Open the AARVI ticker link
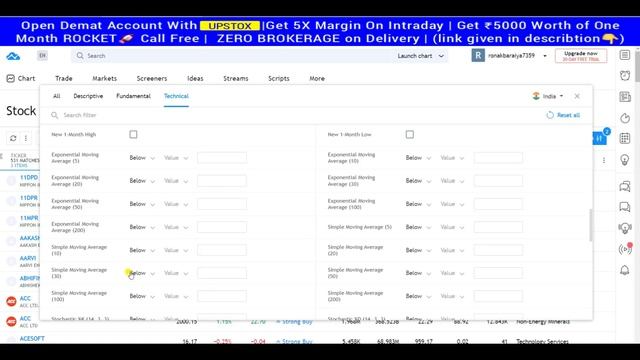Image resolution: width=640 pixels, height=360 pixels. pyautogui.click(x=28, y=258)
